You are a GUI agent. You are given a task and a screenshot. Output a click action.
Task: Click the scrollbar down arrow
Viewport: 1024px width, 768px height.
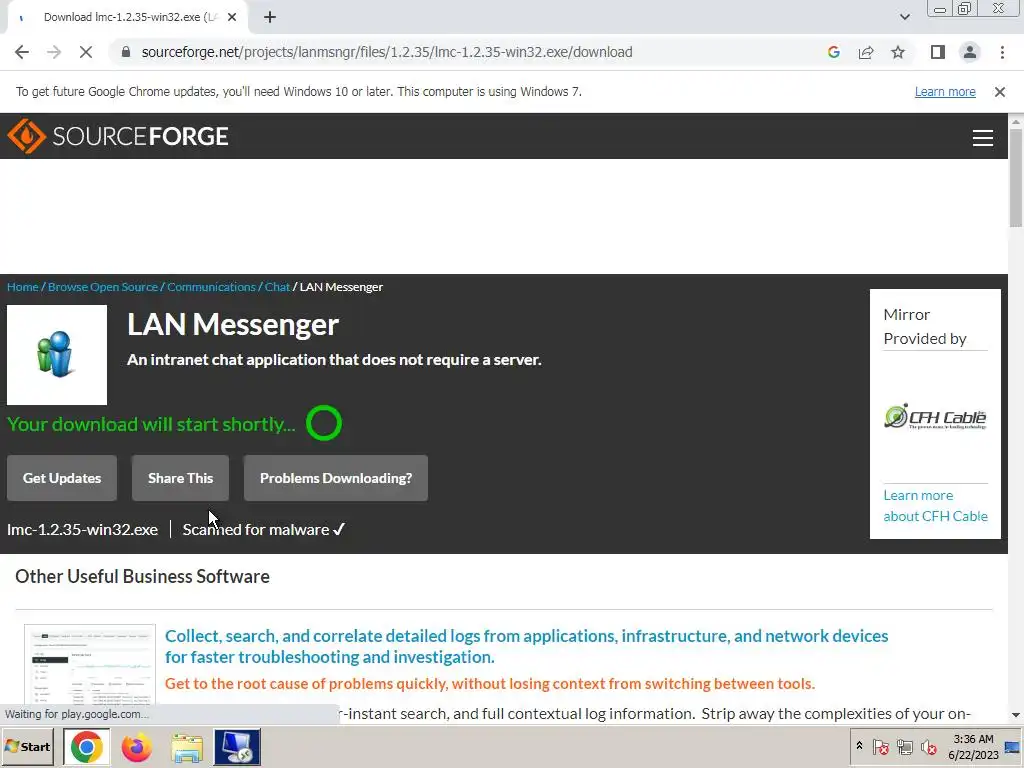click(x=1016, y=716)
